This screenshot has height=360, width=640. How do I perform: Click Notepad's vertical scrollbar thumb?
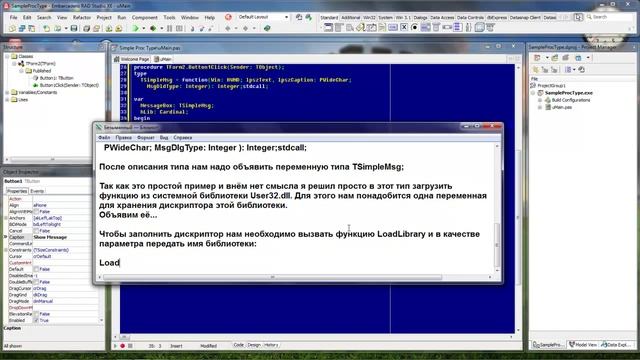pos(497,244)
